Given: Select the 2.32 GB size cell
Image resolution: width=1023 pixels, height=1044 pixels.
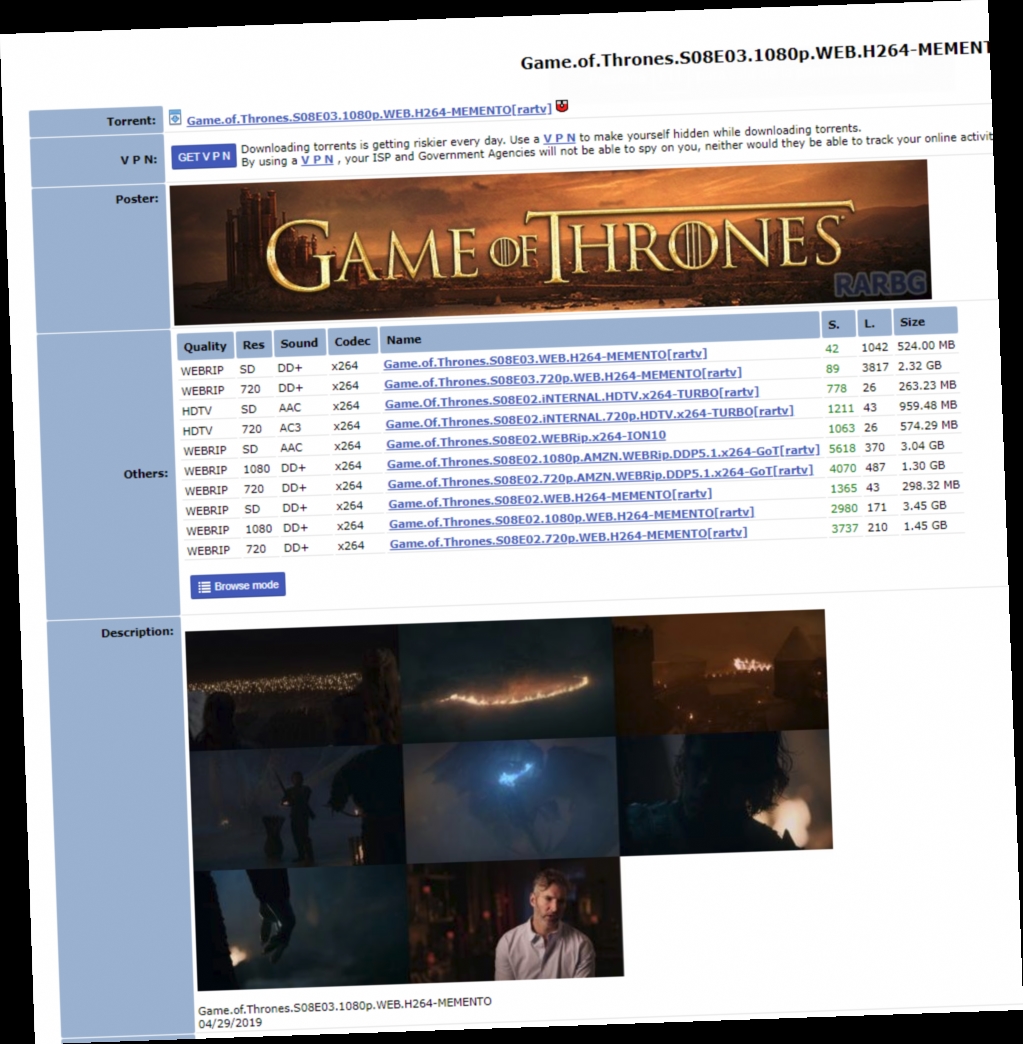Looking at the screenshot, I should click(919, 366).
